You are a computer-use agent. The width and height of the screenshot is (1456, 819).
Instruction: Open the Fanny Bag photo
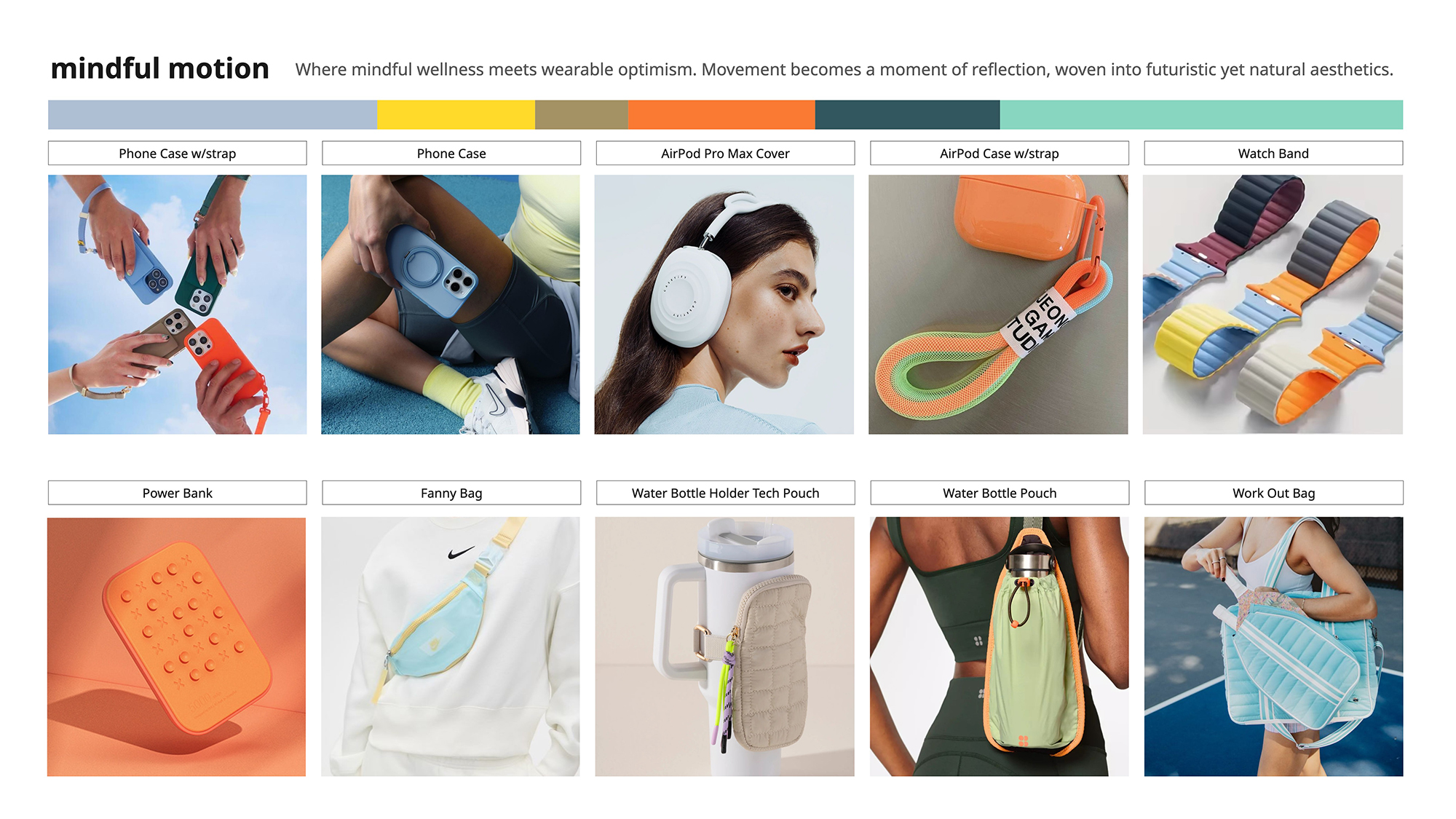point(451,646)
